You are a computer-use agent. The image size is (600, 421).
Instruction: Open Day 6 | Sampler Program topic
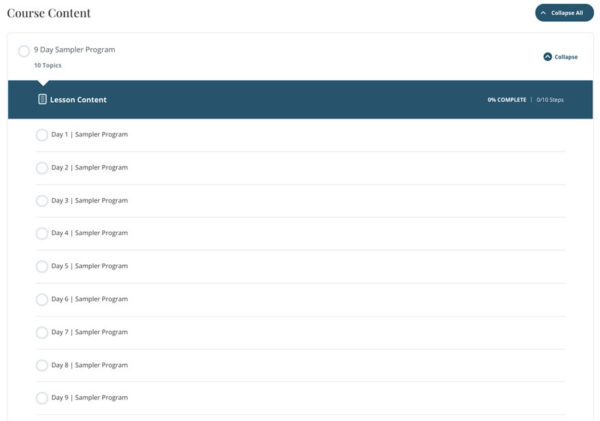(x=89, y=299)
